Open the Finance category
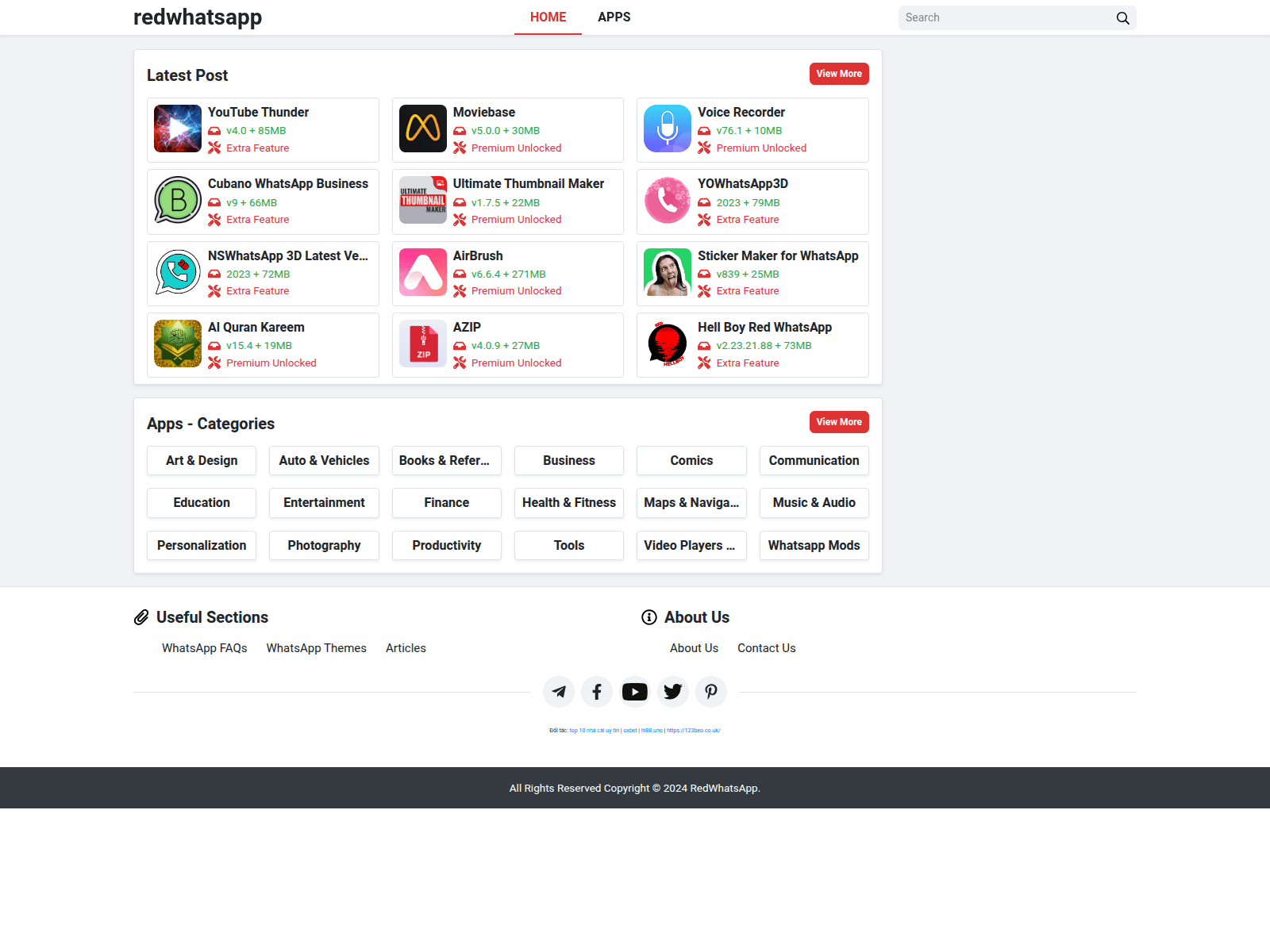Screen dimensions: 1270x952 (x=447, y=503)
